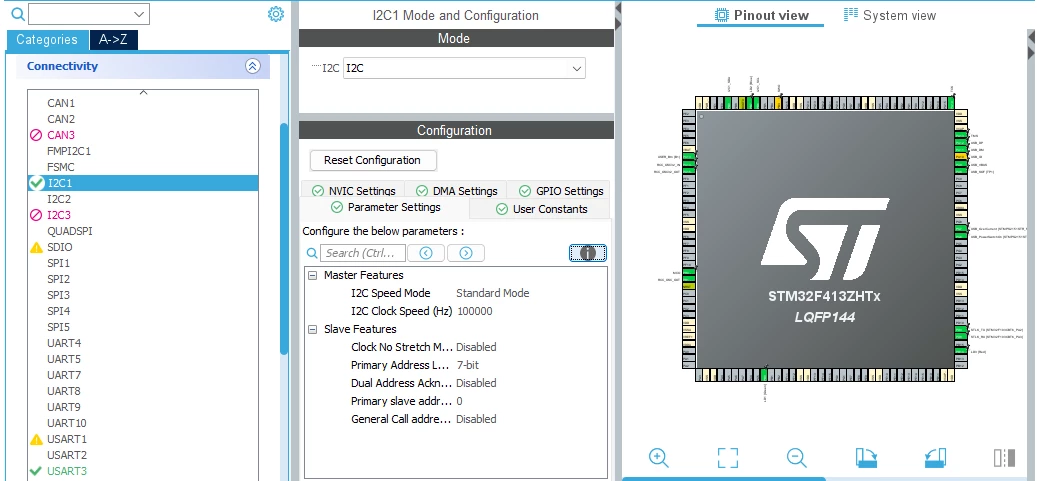Open the I2C mode dropdown
The image size is (1037, 481).
tap(577, 68)
